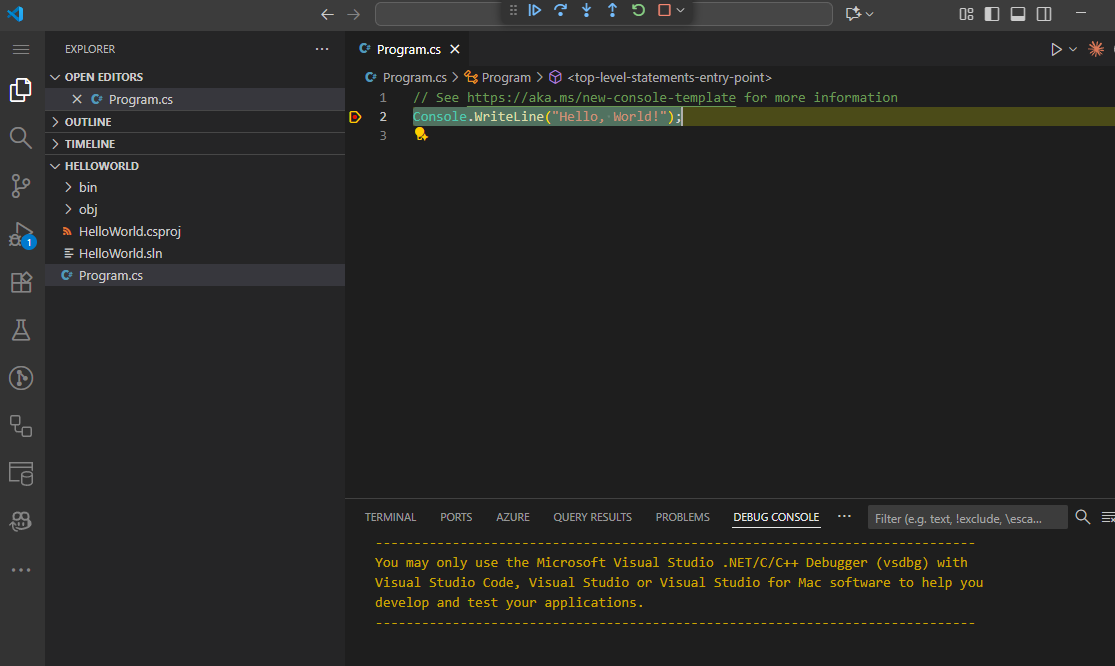Toggle the secondary side bar

(x=1043, y=13)
